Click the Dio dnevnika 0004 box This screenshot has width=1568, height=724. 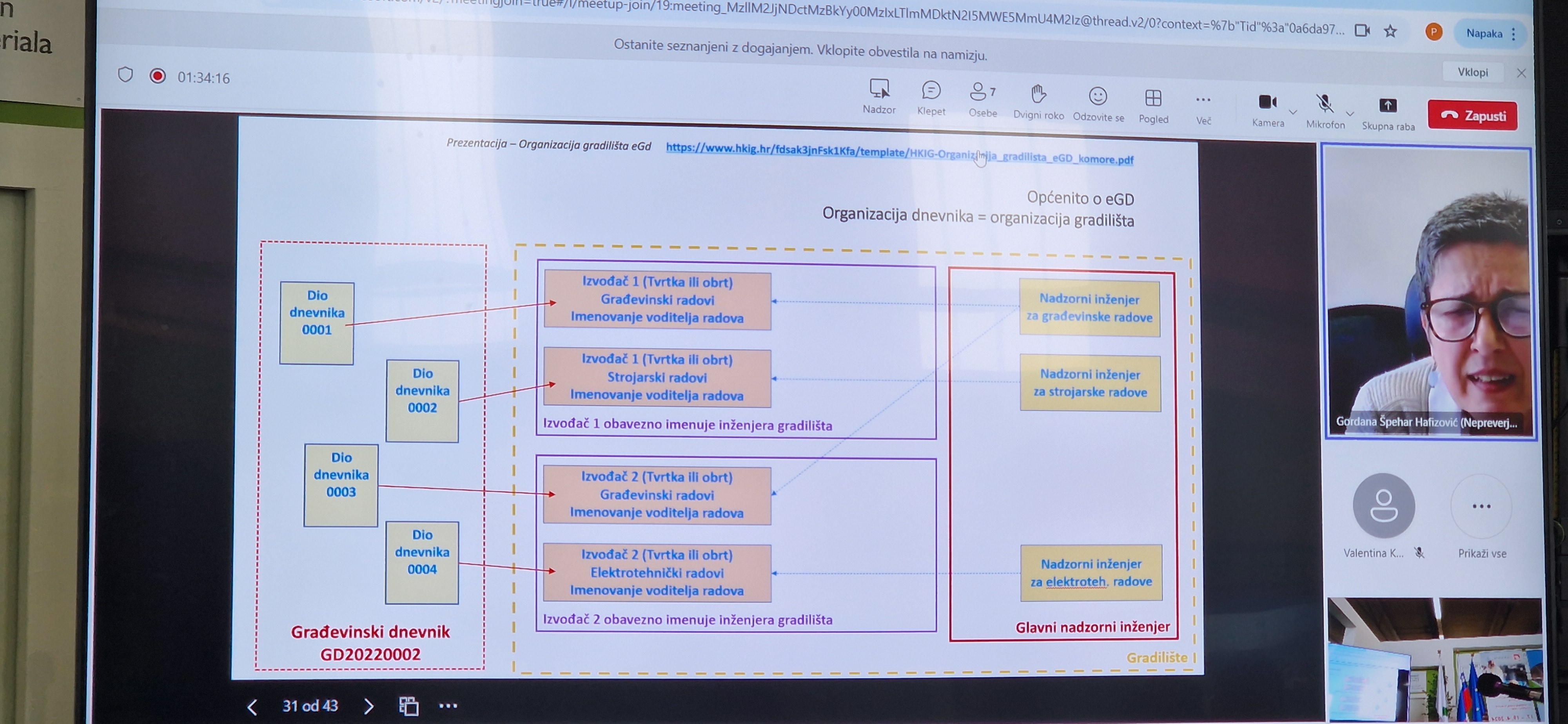(x=422, y=563)
